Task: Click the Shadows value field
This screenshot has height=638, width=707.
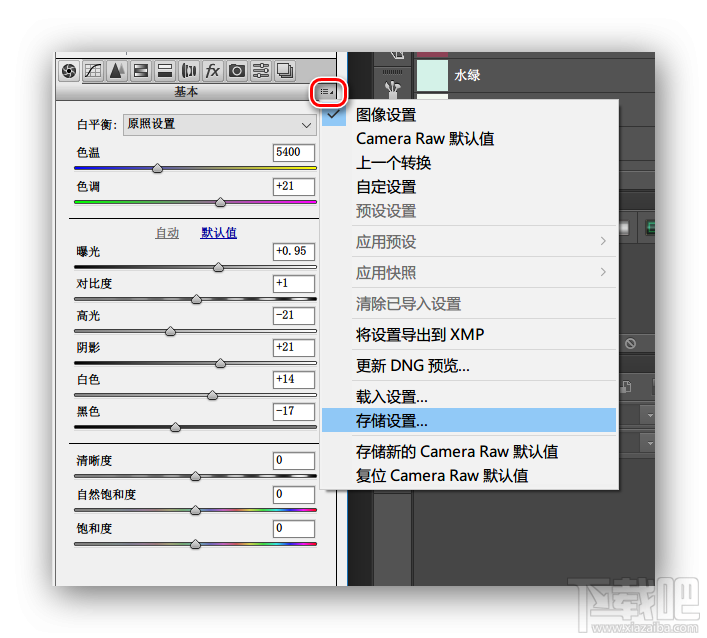Action: tap(294, 348)
